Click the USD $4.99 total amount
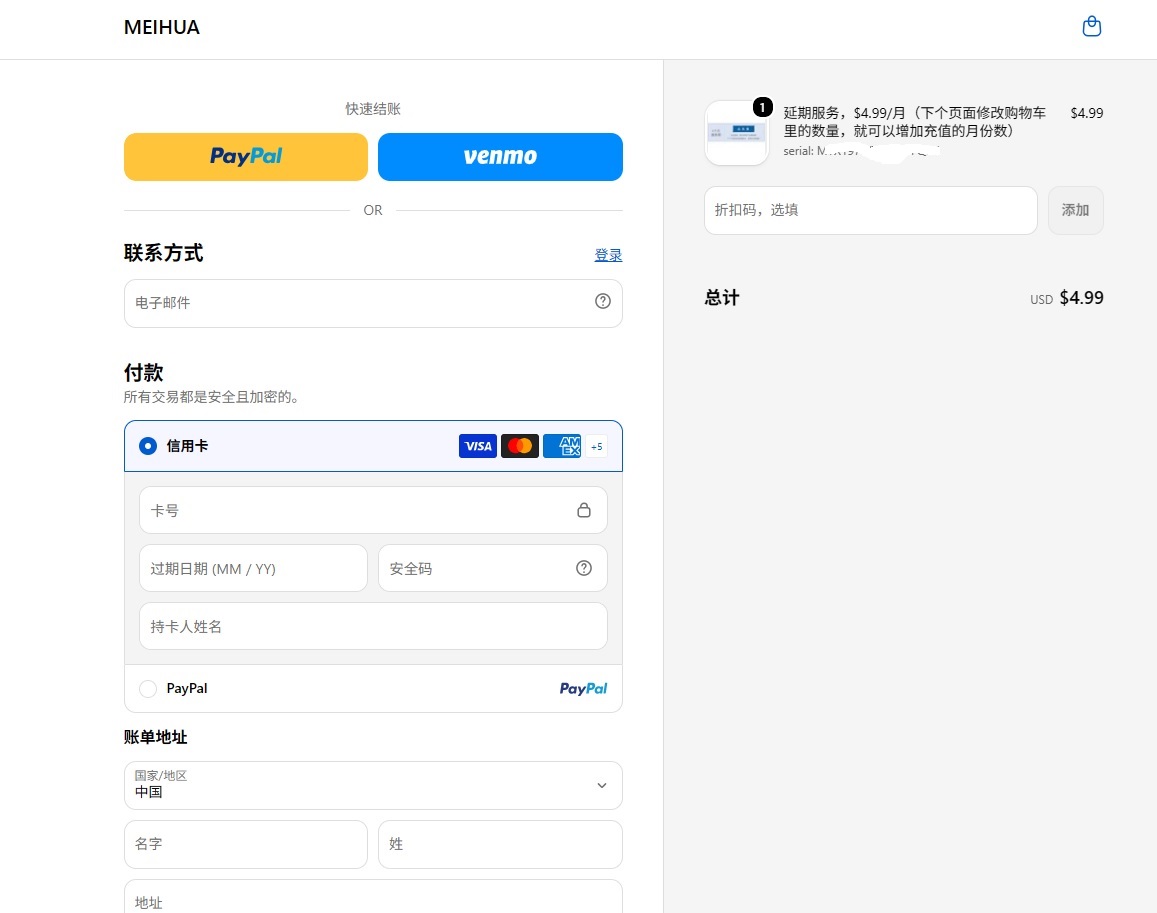Screen dimensions: 1157x913 [x=1066, y=298]
